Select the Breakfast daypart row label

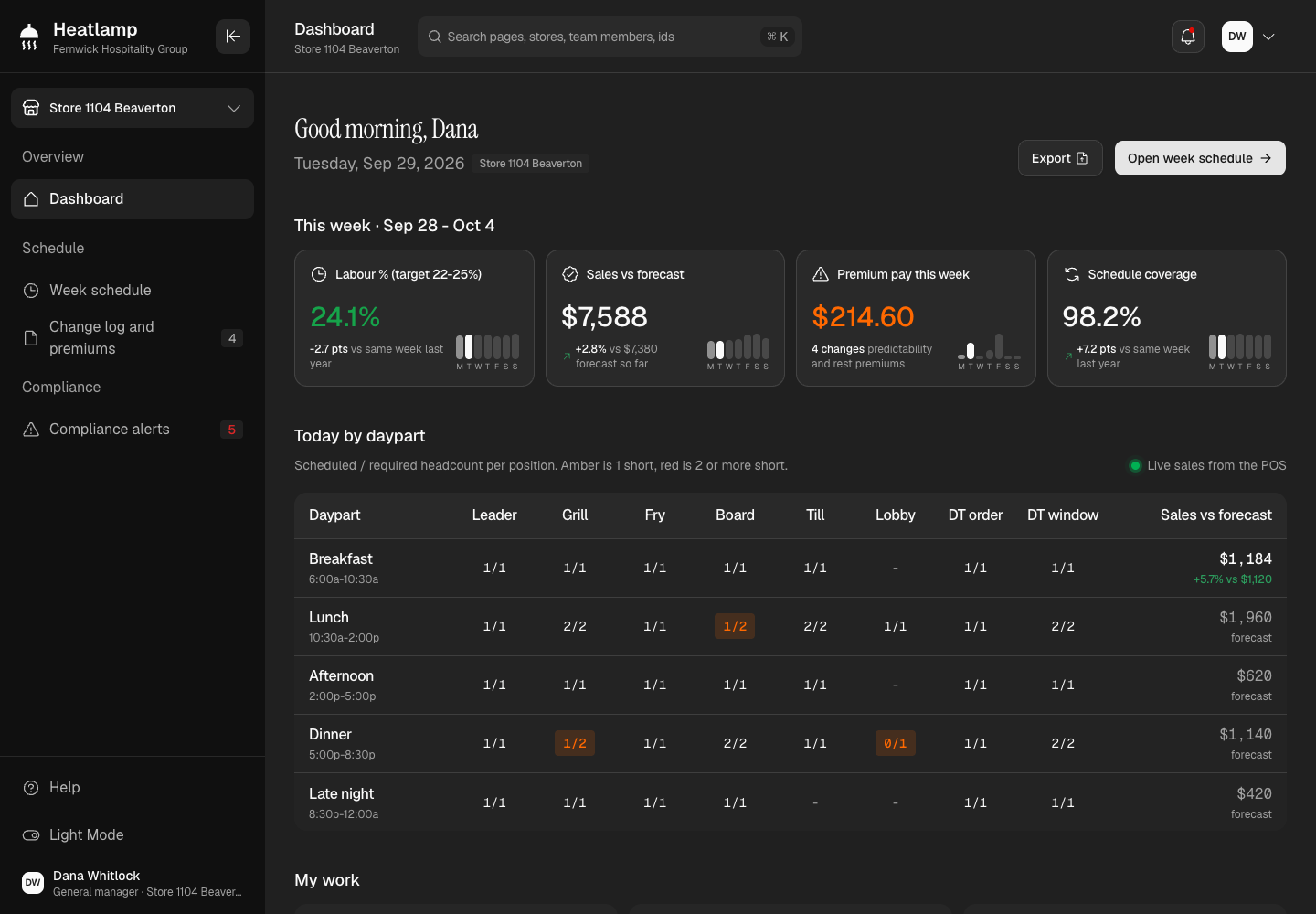coord(341,559)
